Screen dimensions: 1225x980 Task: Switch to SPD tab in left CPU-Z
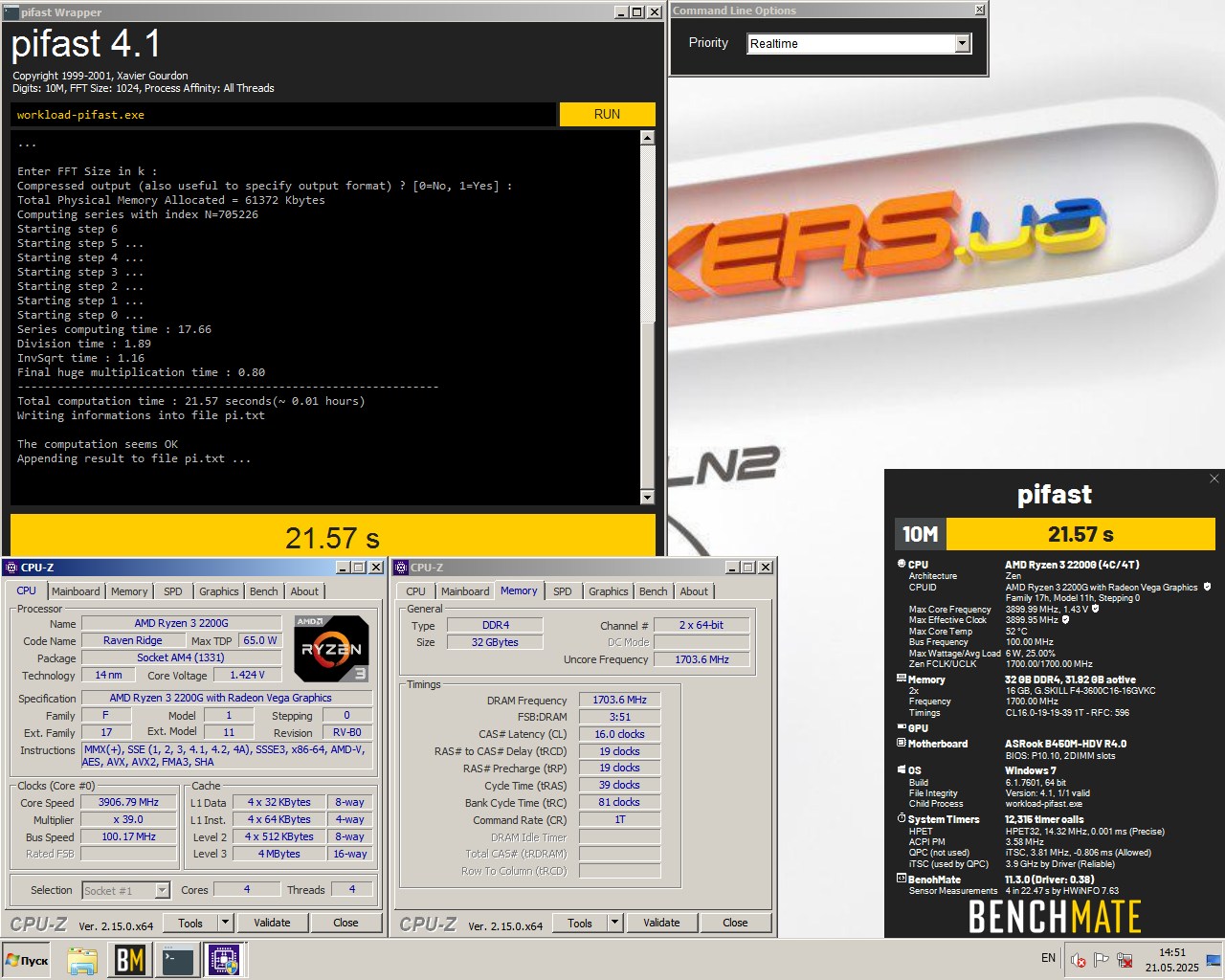173,591
